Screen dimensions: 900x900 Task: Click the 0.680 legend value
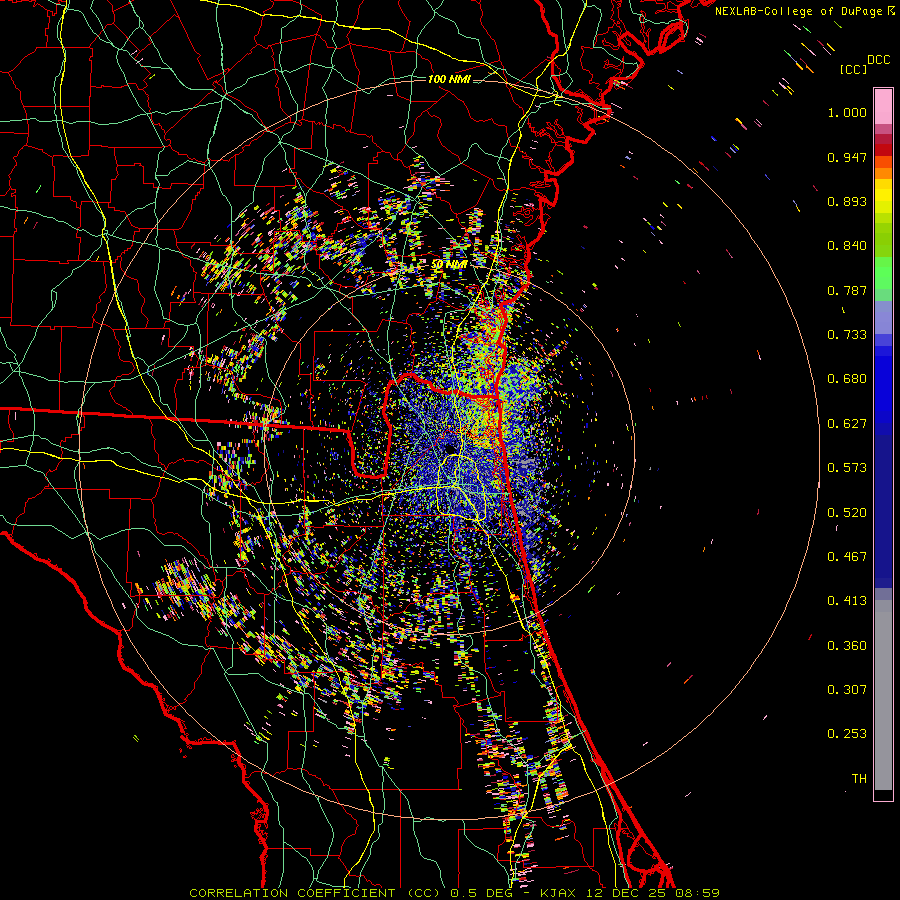pos(847,379)
